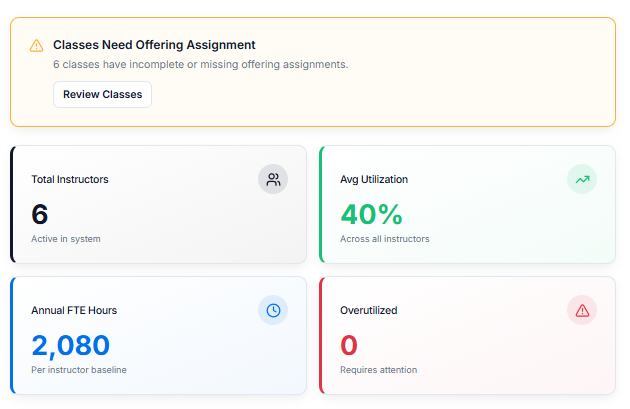
Task: Click the red 0 overutilized count
Action: [349, 345]
